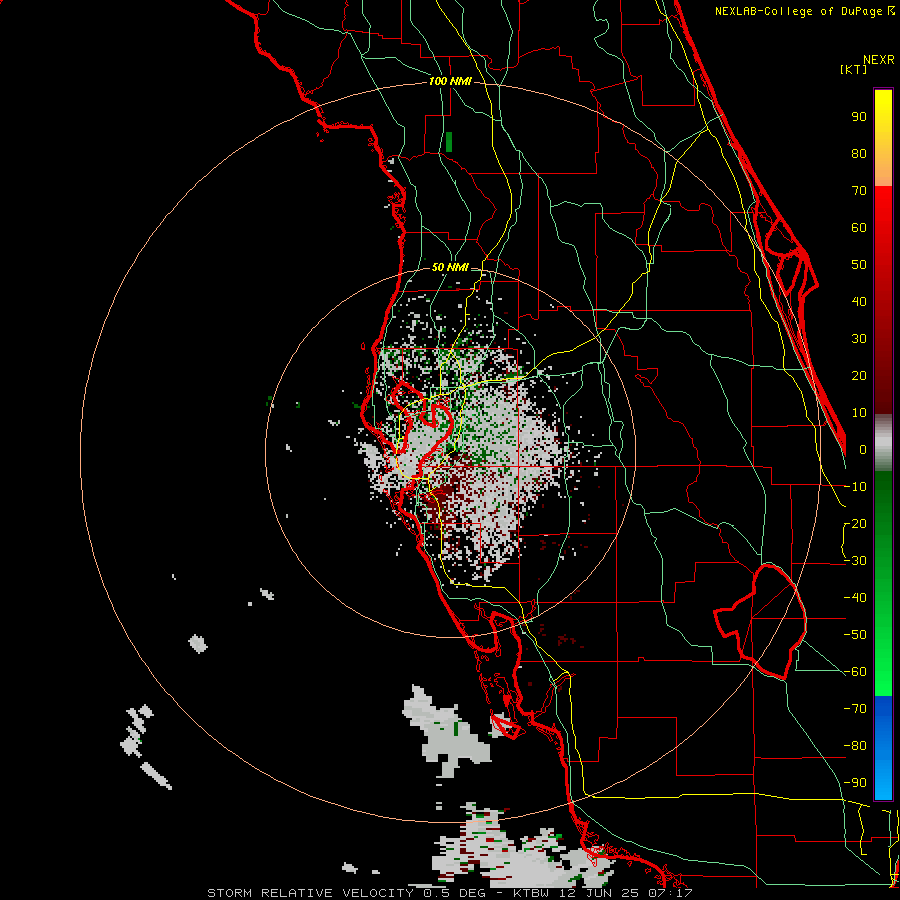Screen dimensions: 900x900
Task: Click the 80 knot label on the scale
Action: click(x=859, y=154)
